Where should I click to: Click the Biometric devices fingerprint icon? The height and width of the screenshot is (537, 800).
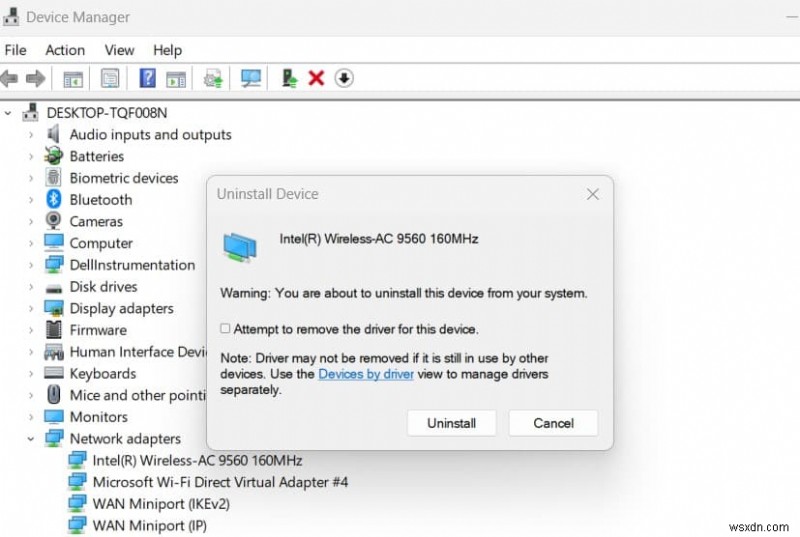click(x=54, y=177)
